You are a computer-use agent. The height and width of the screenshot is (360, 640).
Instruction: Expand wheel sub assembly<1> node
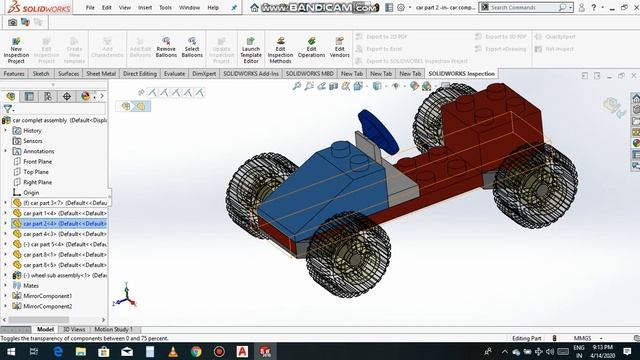point(6,276)
